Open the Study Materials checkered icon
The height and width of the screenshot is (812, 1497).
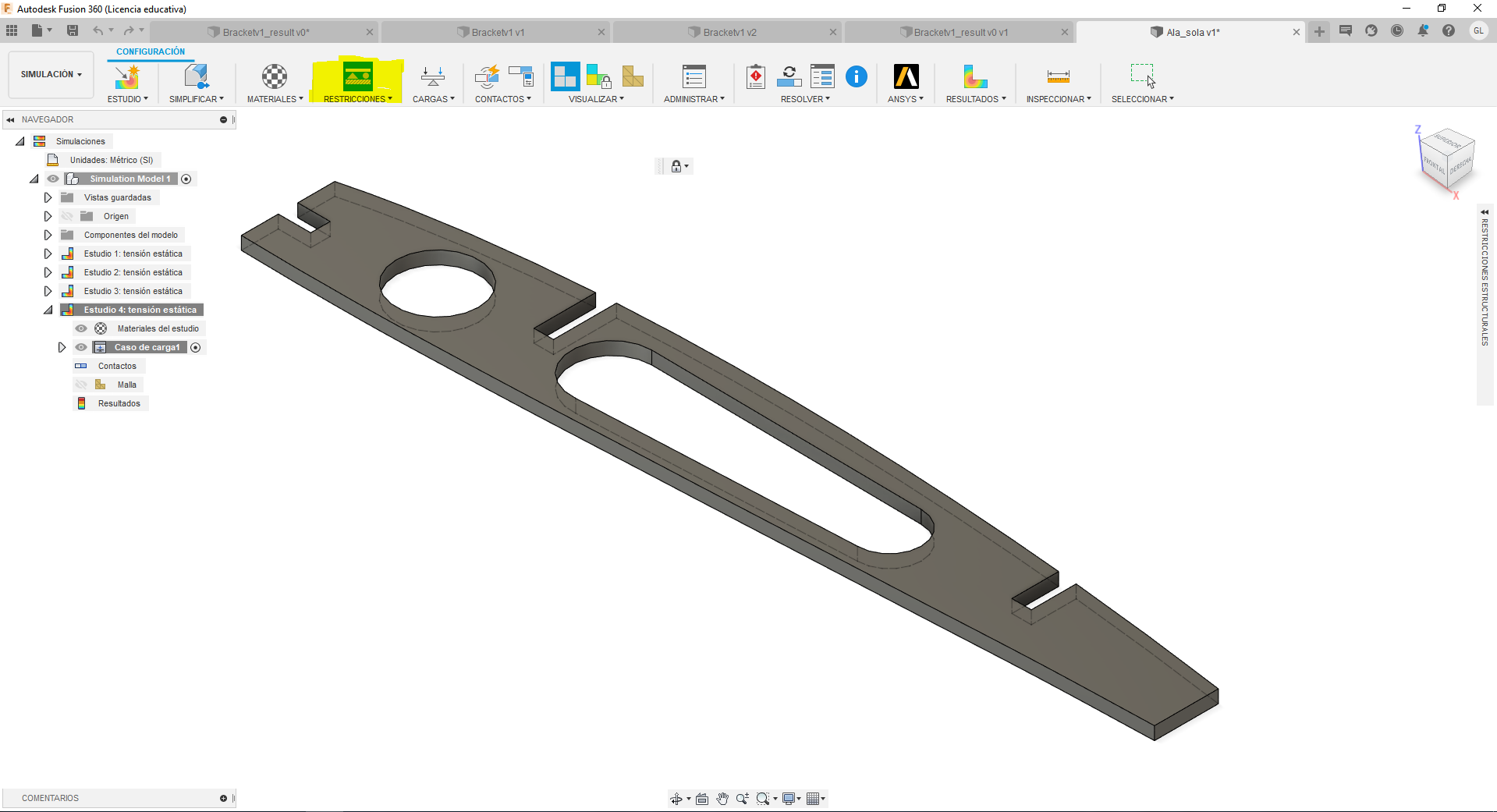[x=275, y=76]
